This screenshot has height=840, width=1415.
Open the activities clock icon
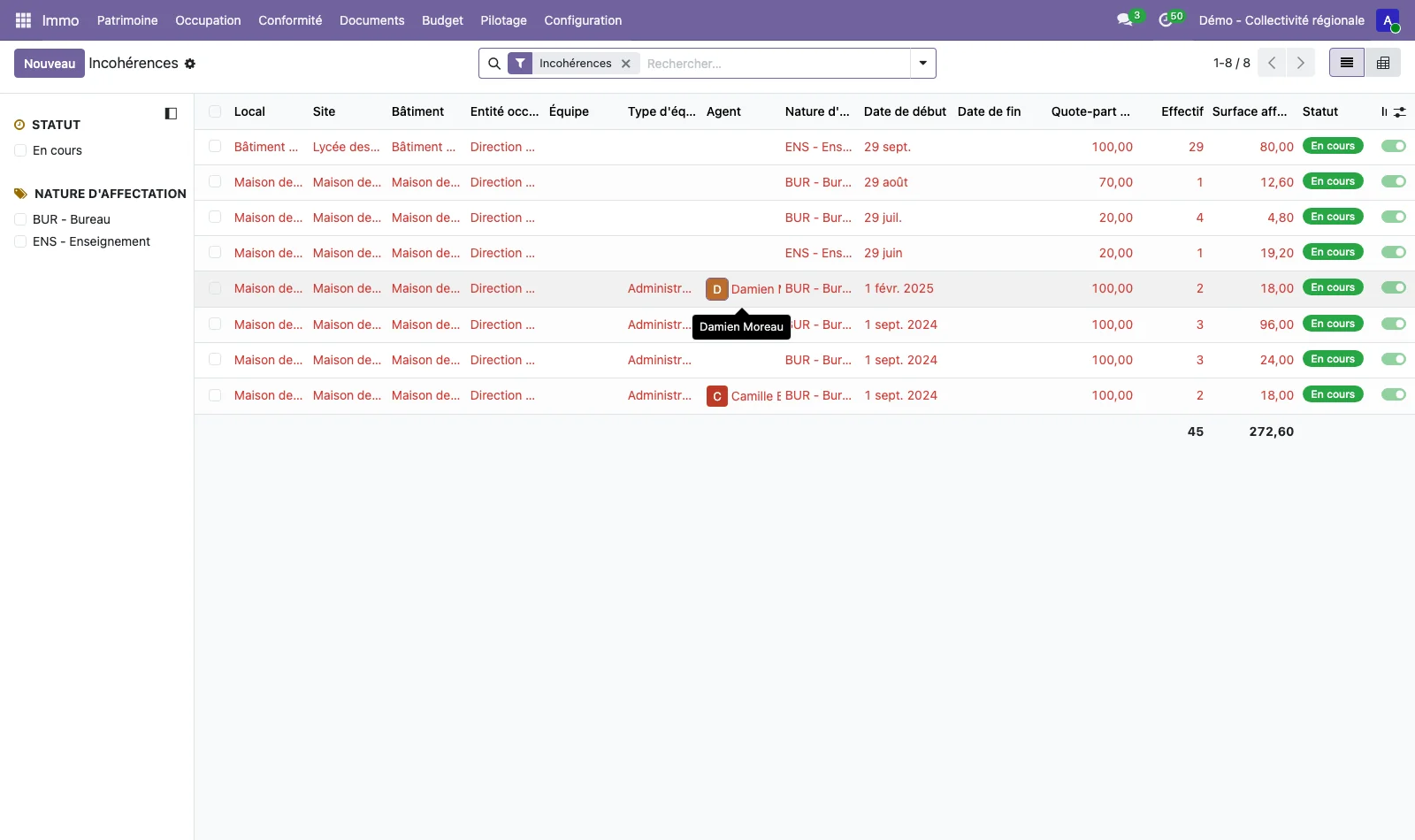(1166, 19)
